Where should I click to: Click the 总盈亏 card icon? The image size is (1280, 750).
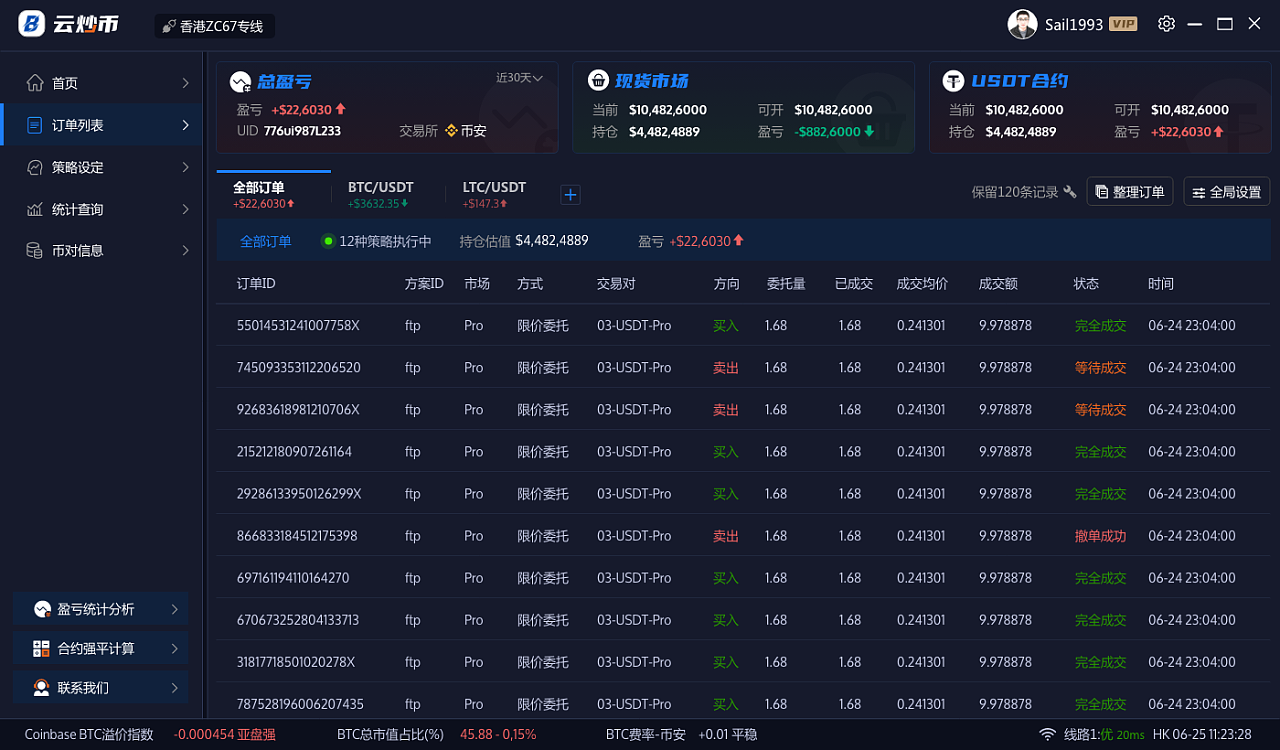(x=240, y=82)
